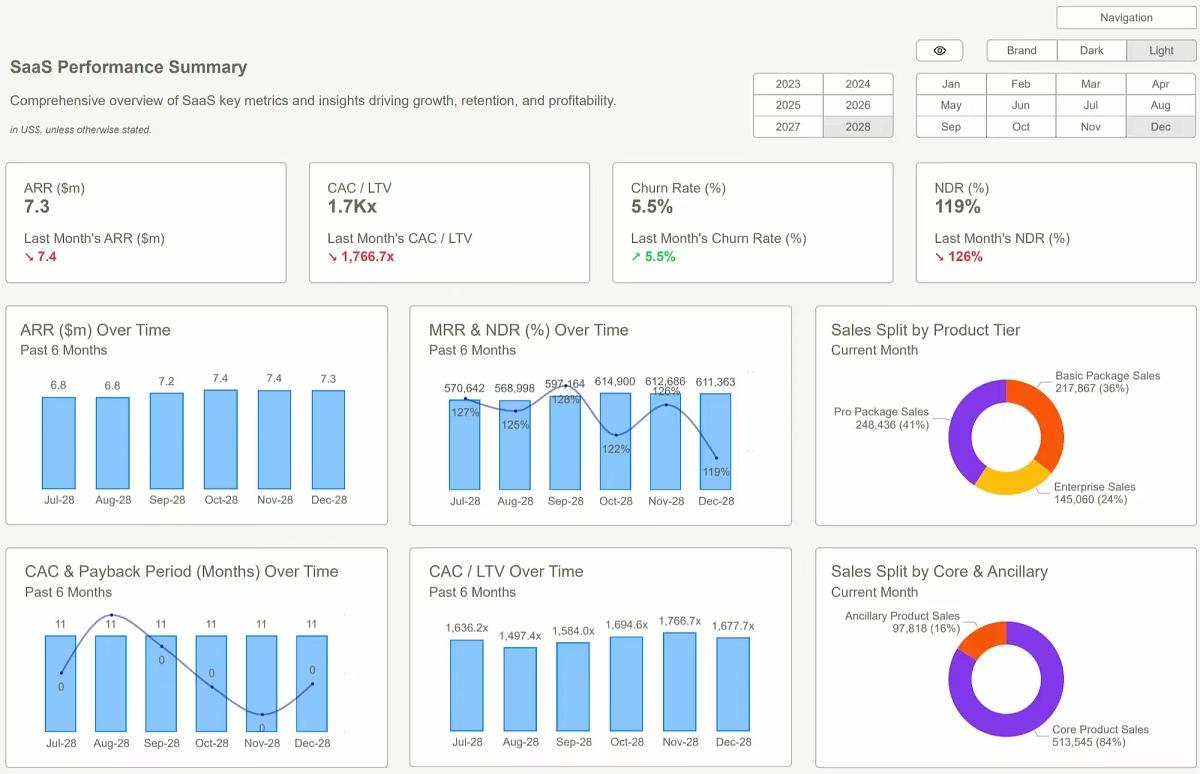Viewport: 1200px width, 774px height.
Task: Select year 2024 in the year slicer
Action: click(x=858, y=84)
